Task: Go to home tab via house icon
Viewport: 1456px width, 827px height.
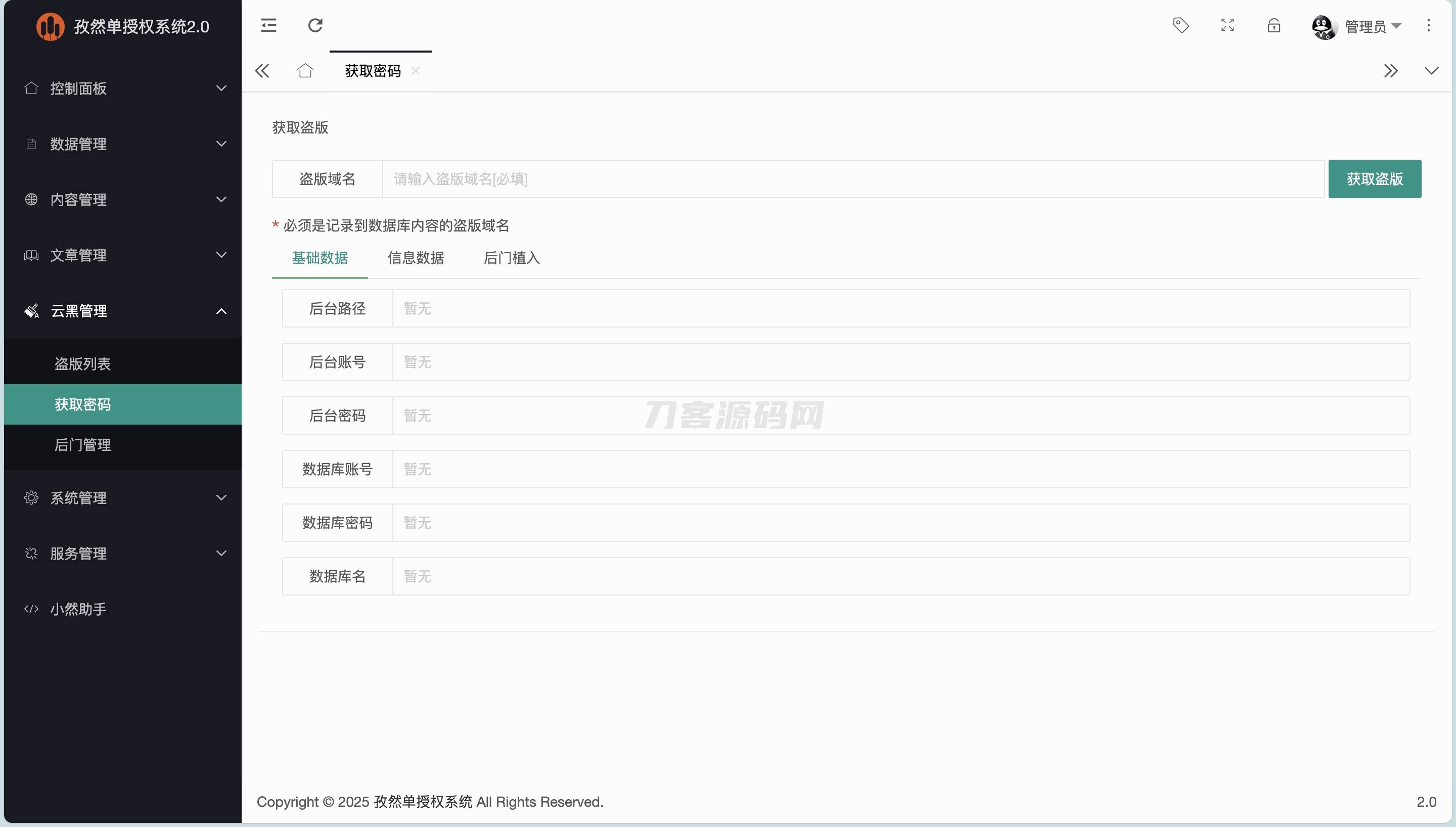Action: click(305, 71)
